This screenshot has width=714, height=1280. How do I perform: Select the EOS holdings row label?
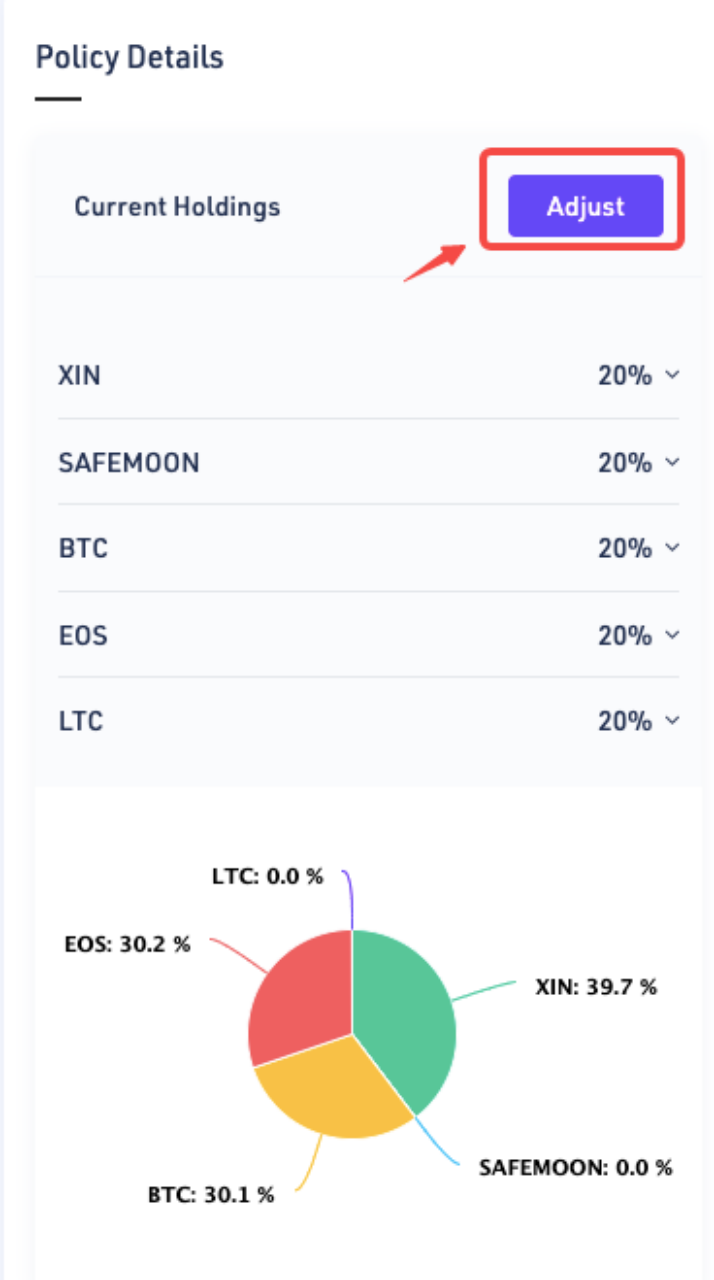83,635
